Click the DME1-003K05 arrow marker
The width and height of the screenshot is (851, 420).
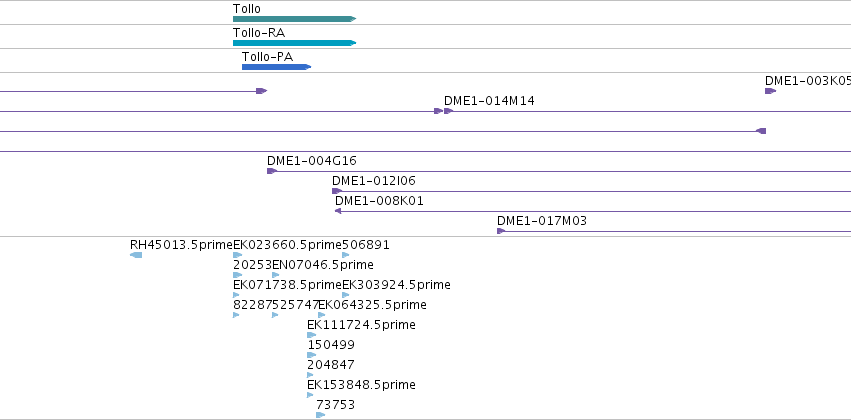770,91
